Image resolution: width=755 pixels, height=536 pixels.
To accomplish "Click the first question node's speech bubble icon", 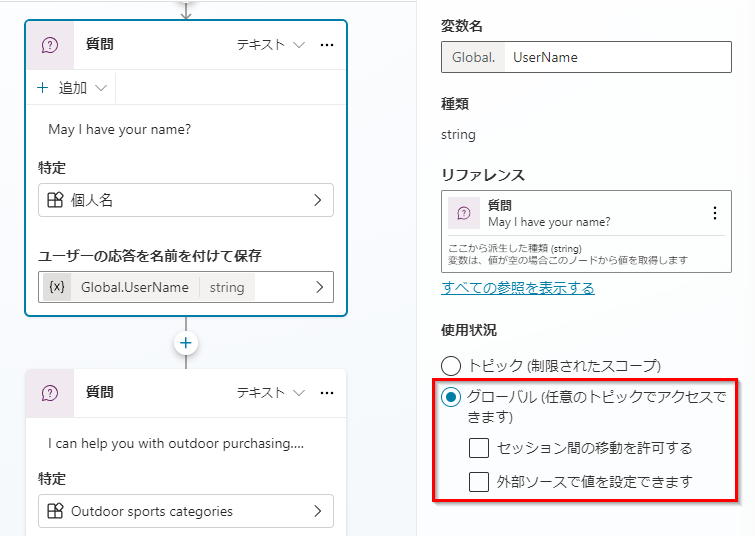I will point(50,45).
